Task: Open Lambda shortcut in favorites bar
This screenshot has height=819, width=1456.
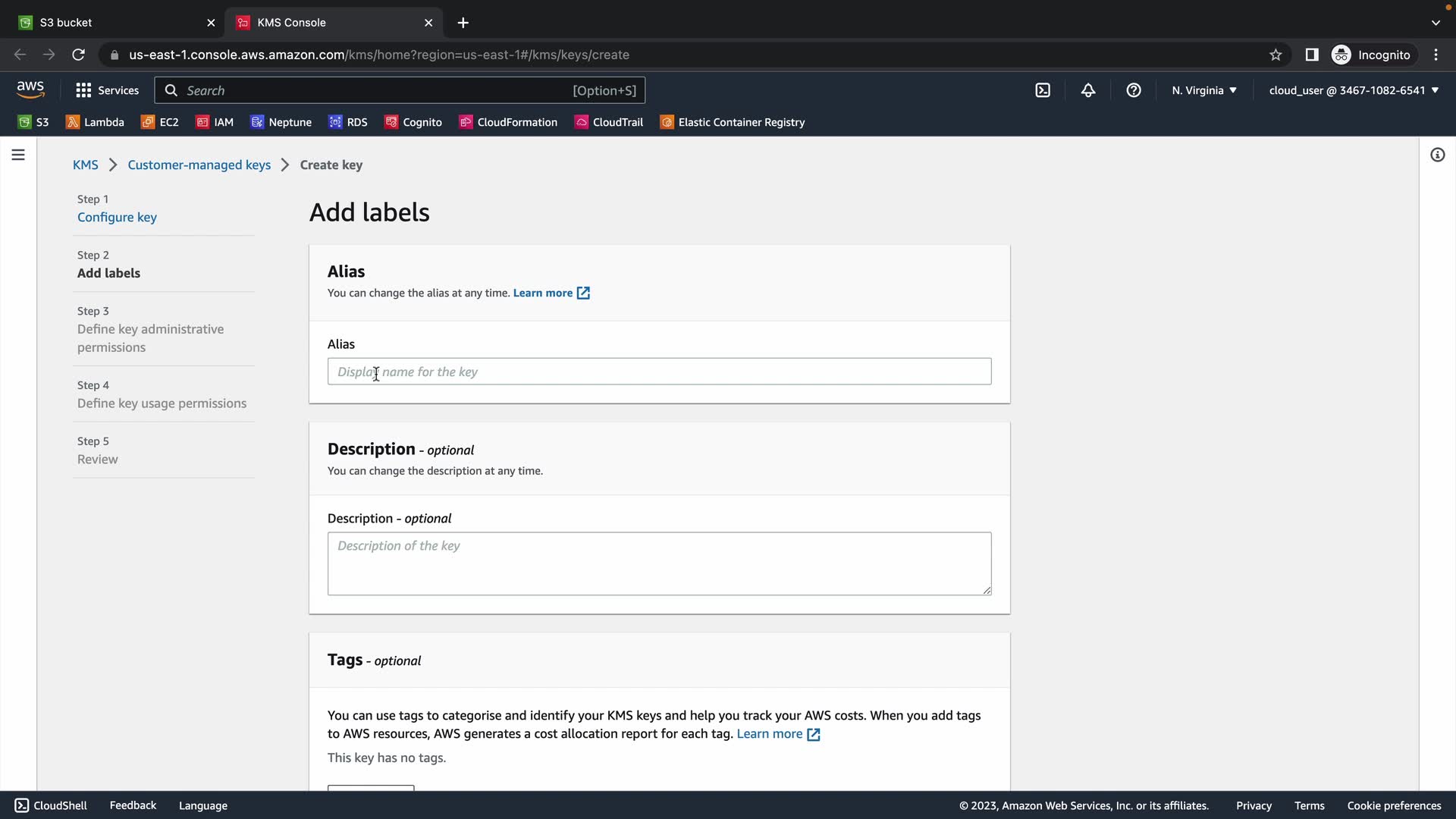Action: pyautogui.click(x=95, y=122)
